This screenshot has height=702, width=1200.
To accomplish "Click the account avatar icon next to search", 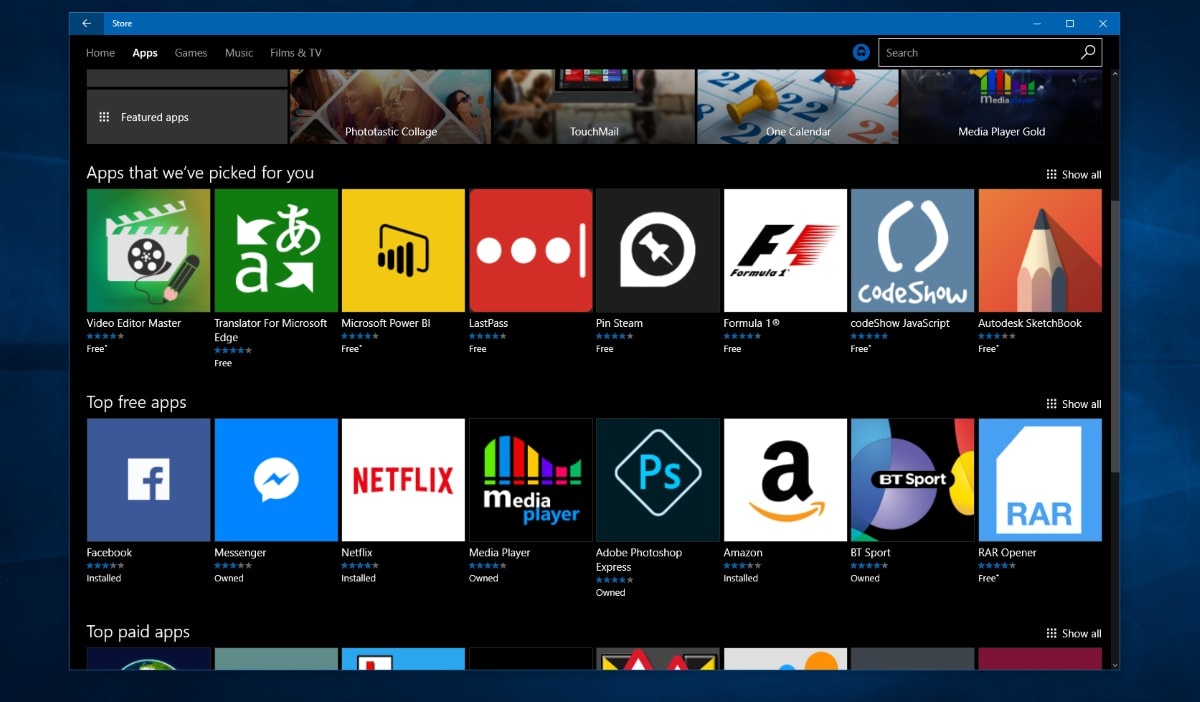I will [x=861, y=52].
